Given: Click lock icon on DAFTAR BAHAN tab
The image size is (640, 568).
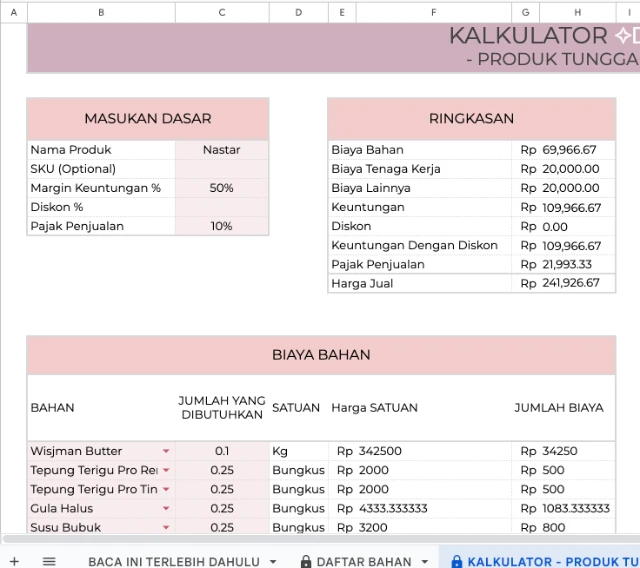Looking at the screenshot, I should 306,562.
